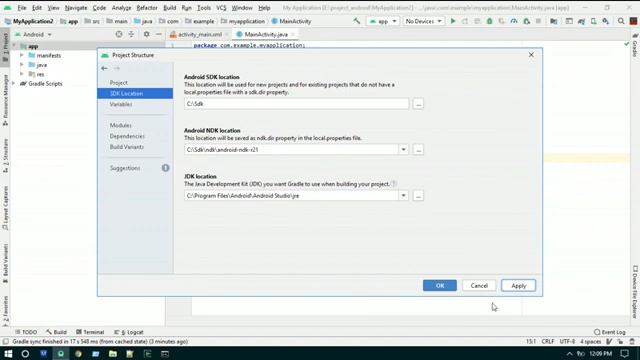The width and height of the screenshot is (640, 360).
Task: Open the Build menu
Action: pyautogui.click(x=169, y=8)
